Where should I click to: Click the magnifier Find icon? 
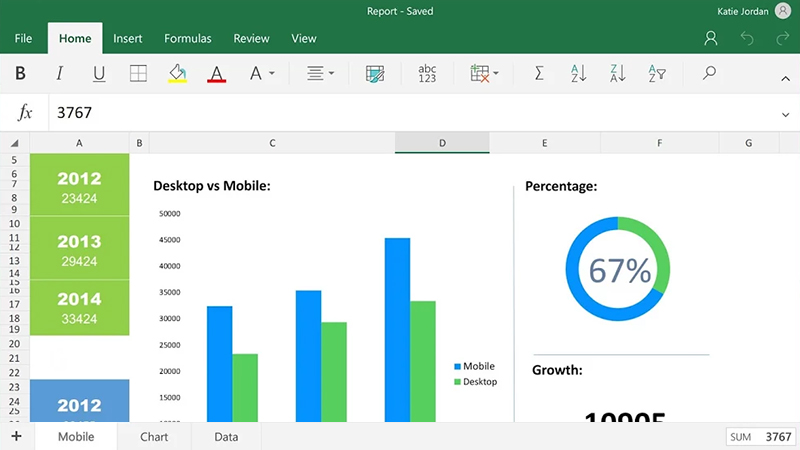click(x=709, y=73)
